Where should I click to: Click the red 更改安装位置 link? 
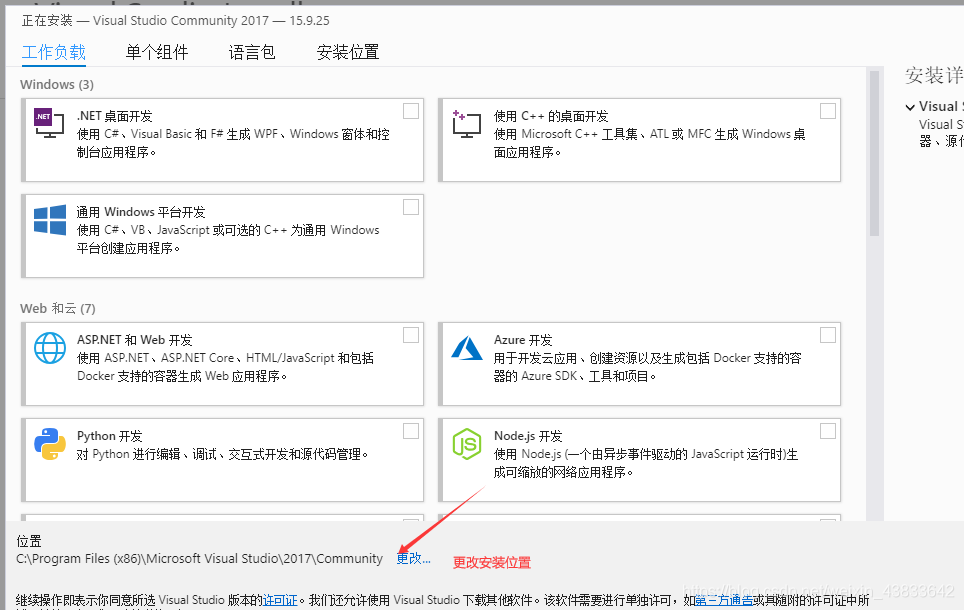(490, 562)
